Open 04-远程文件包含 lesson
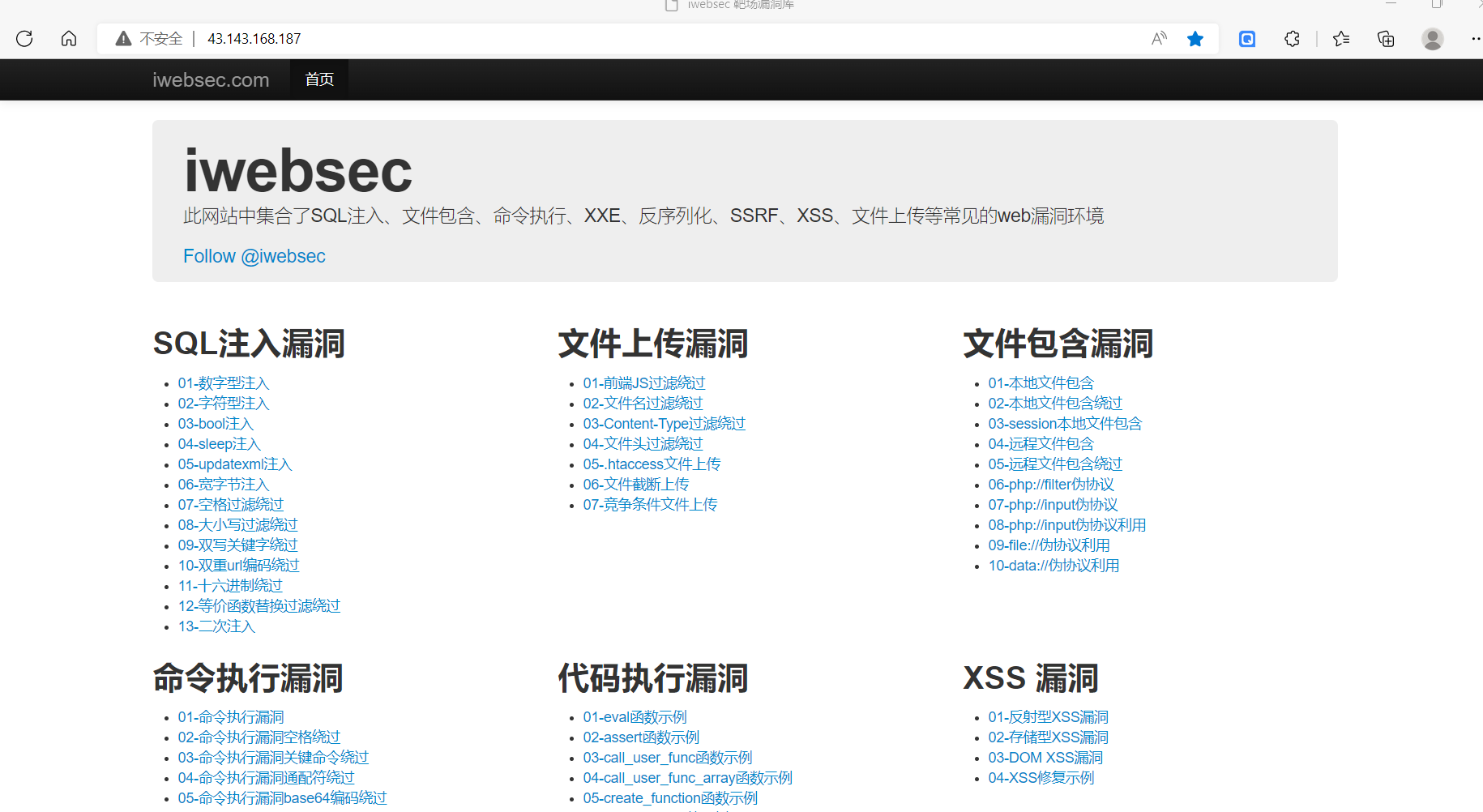 (x=1041, y=444)
